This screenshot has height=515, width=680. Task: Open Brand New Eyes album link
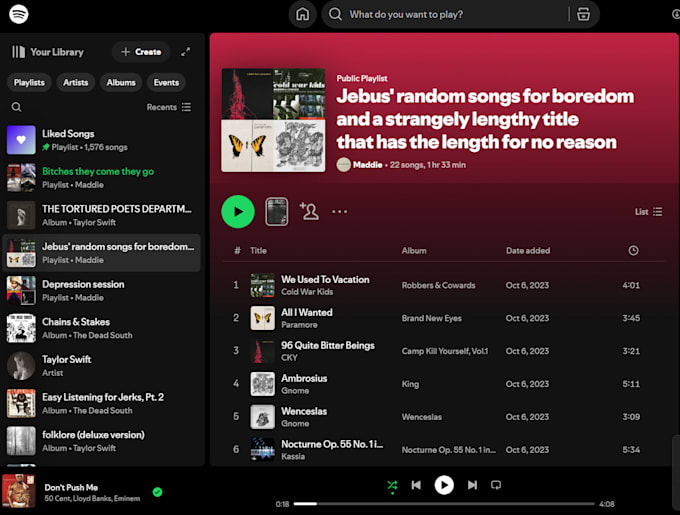(x=432, y=318)
